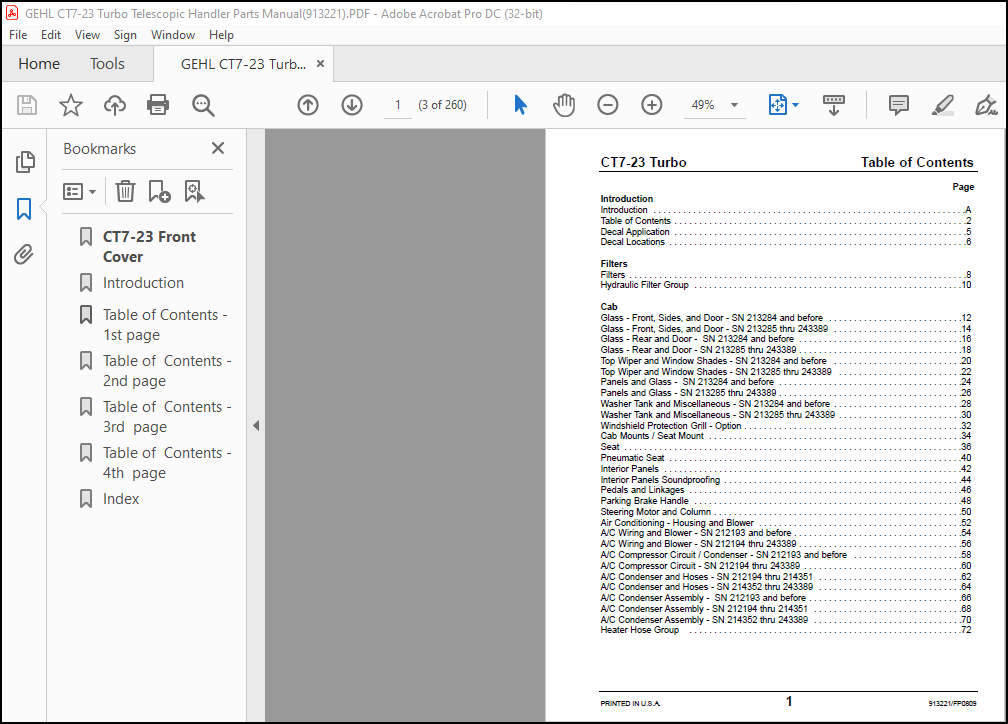Switch to the Home tab

[39, 64]
